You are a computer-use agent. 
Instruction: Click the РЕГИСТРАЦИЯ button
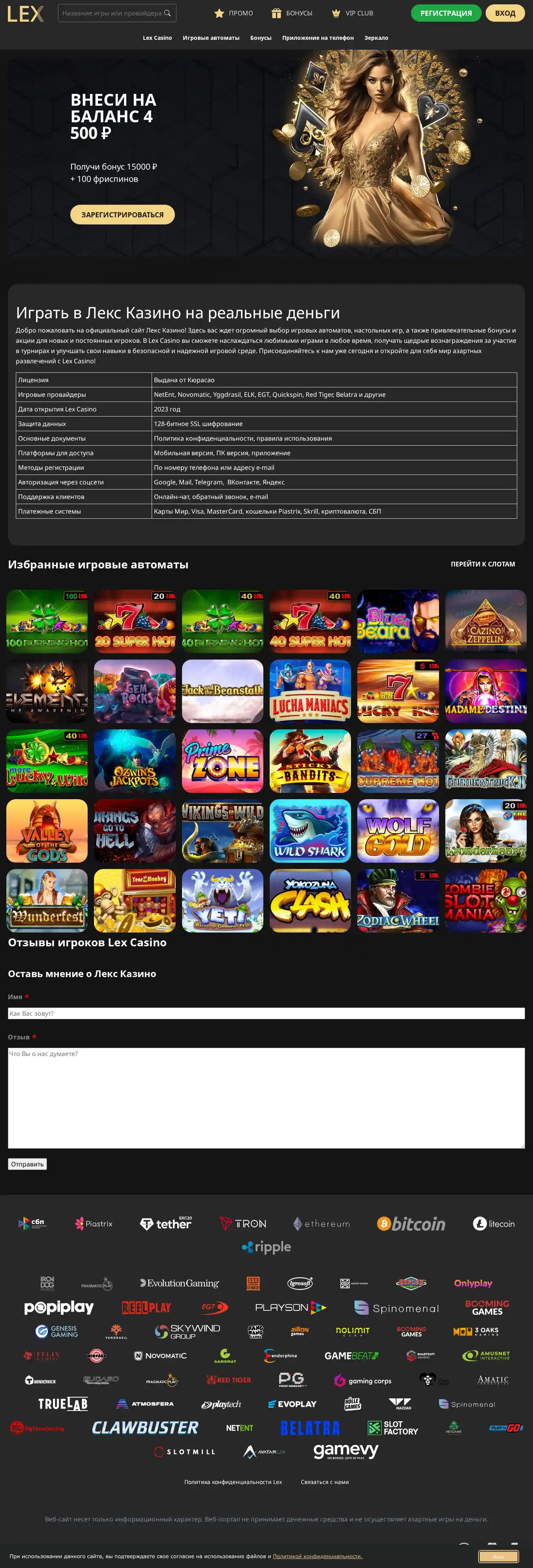point(446,13)
